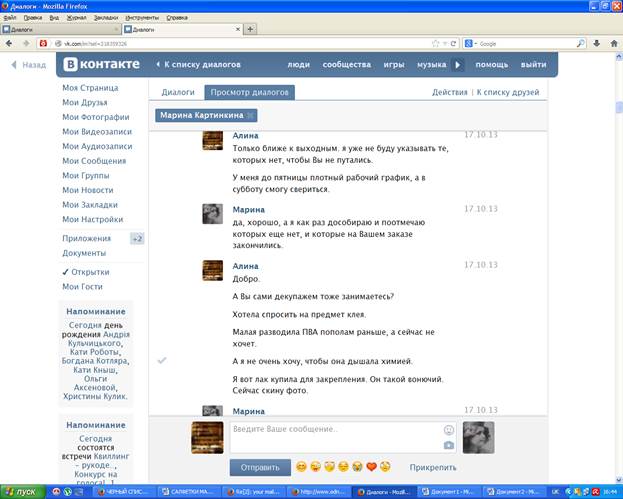The width and height of the screenshot is (623, 499).
Task: Open Документы in sidebar
Action: (x=84, y=253)
